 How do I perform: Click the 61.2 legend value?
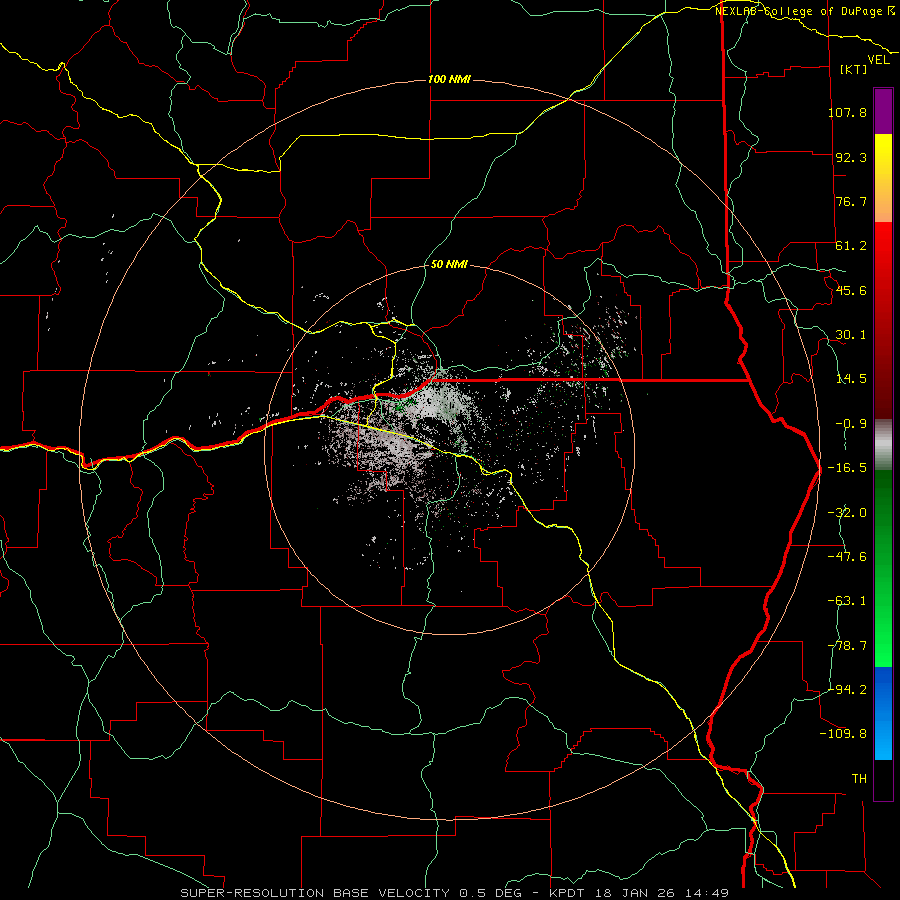point(851,246)
